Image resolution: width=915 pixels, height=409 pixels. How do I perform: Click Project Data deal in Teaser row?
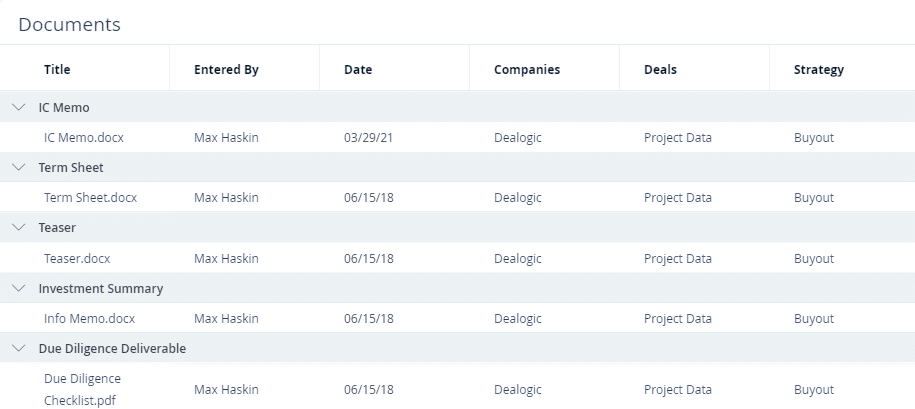(677, 258)
